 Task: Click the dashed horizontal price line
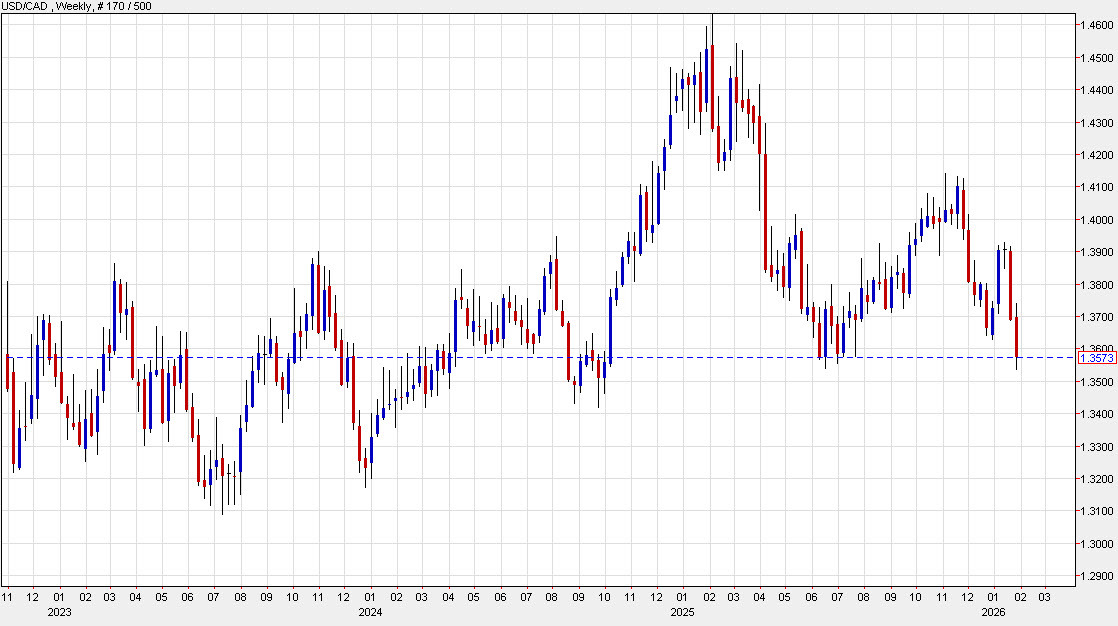point(500,357)
